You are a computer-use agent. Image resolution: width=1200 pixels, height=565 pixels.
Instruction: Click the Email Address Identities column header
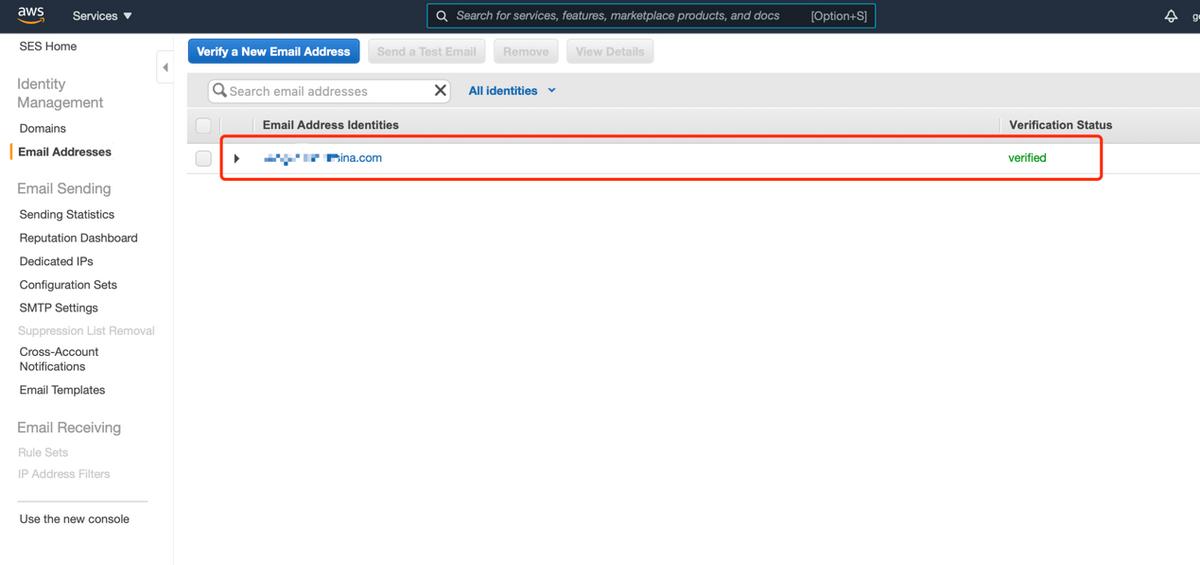tap(330, 125)
